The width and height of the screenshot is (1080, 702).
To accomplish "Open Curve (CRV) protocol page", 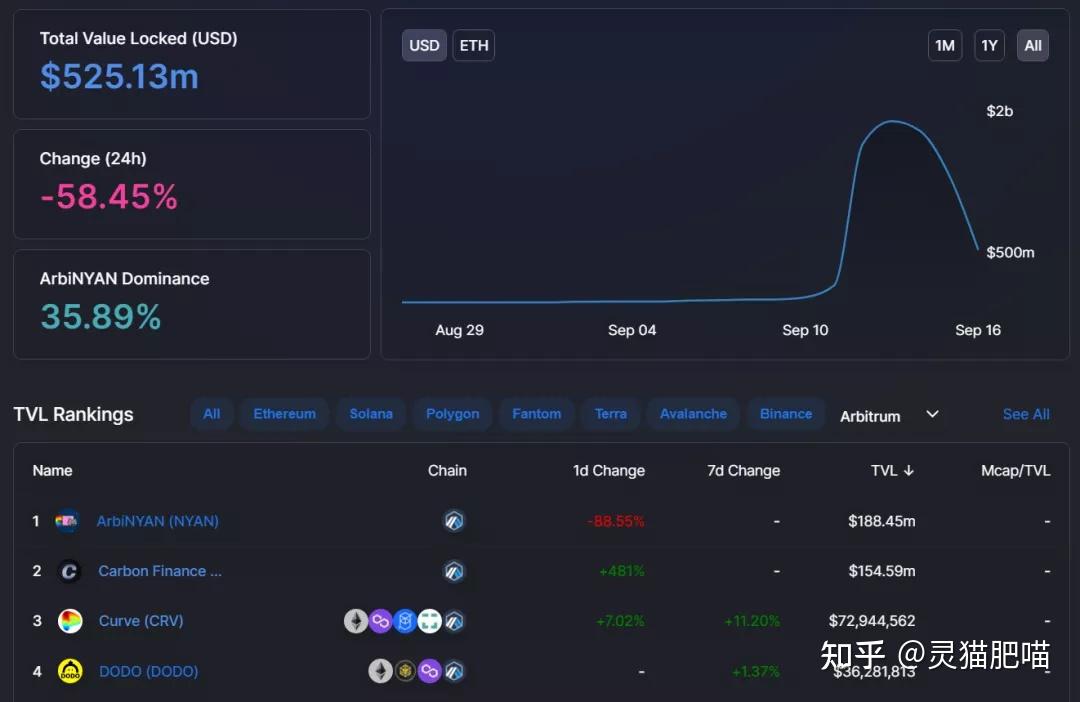I will click(x=141, y=621).
